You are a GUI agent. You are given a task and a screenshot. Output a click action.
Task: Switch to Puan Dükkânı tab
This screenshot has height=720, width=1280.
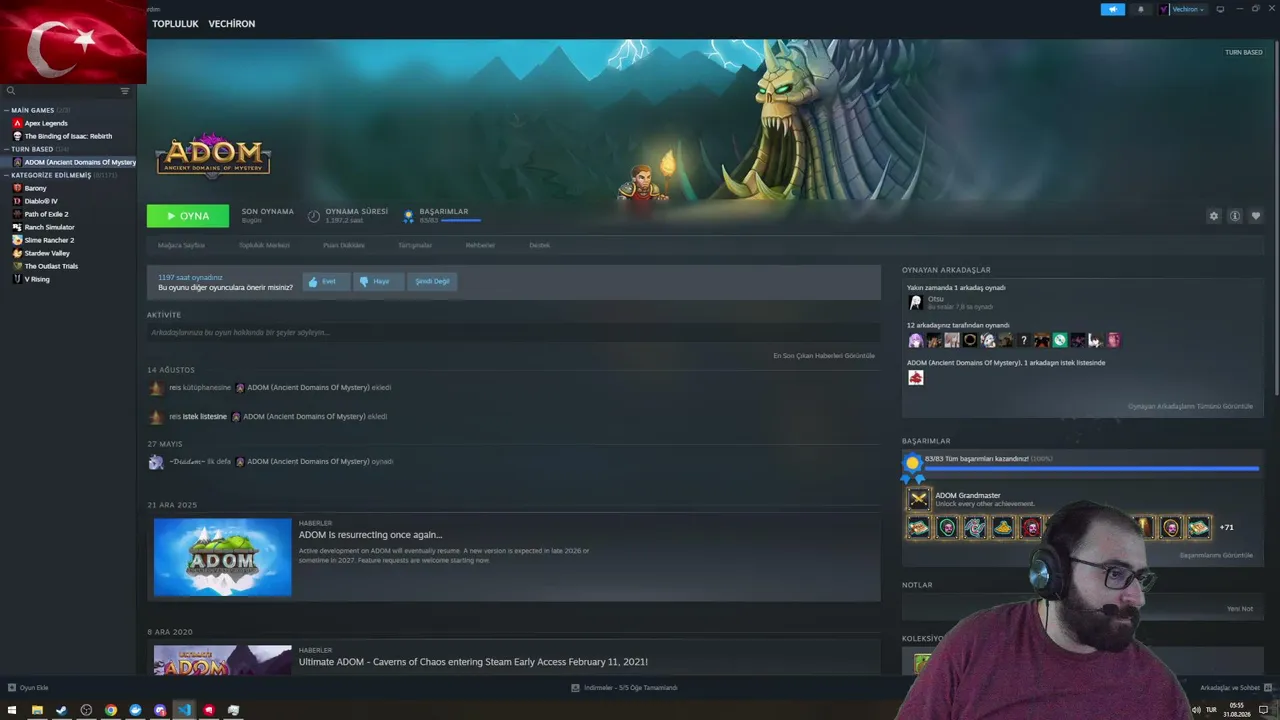click(x=344, y=245)
